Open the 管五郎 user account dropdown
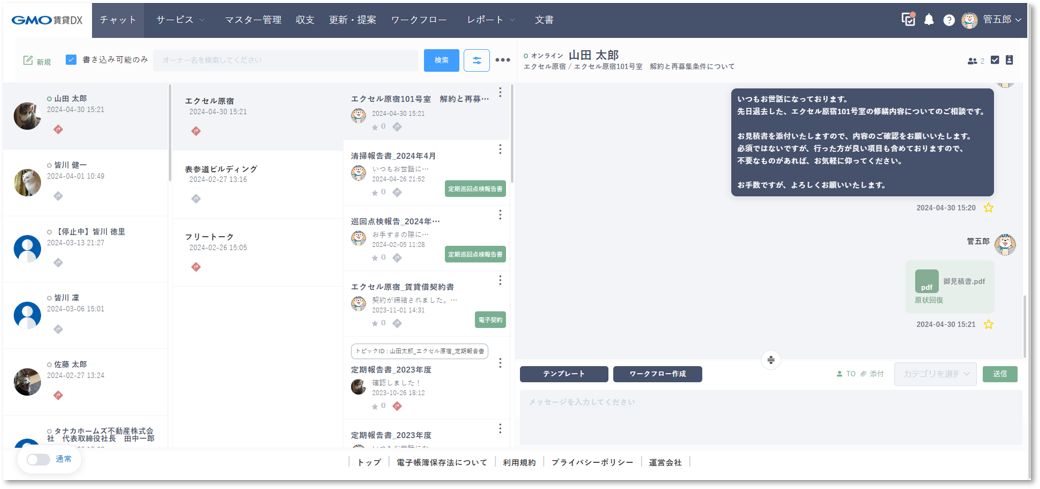 coord(1002,20)
